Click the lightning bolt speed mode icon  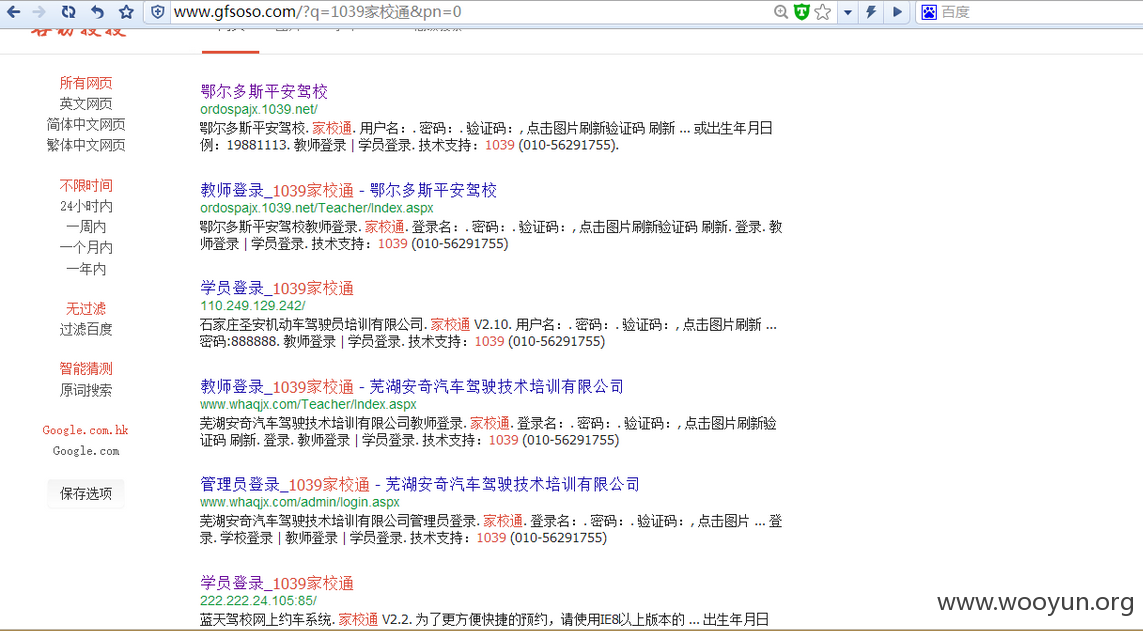point(871,12)
